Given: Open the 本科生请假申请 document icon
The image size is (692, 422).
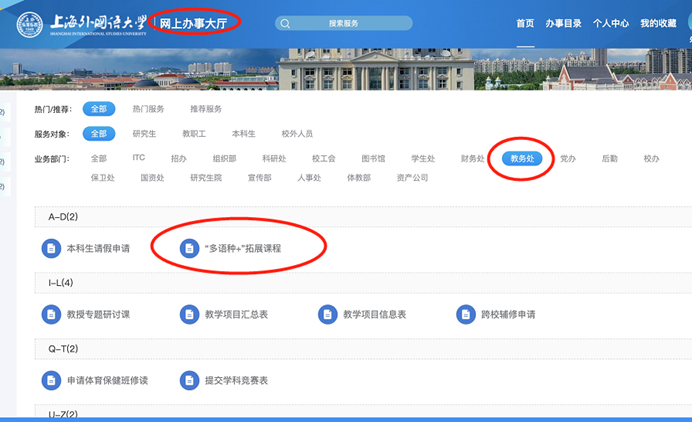Looking at the screenshot, I should (x=51, y=249).
